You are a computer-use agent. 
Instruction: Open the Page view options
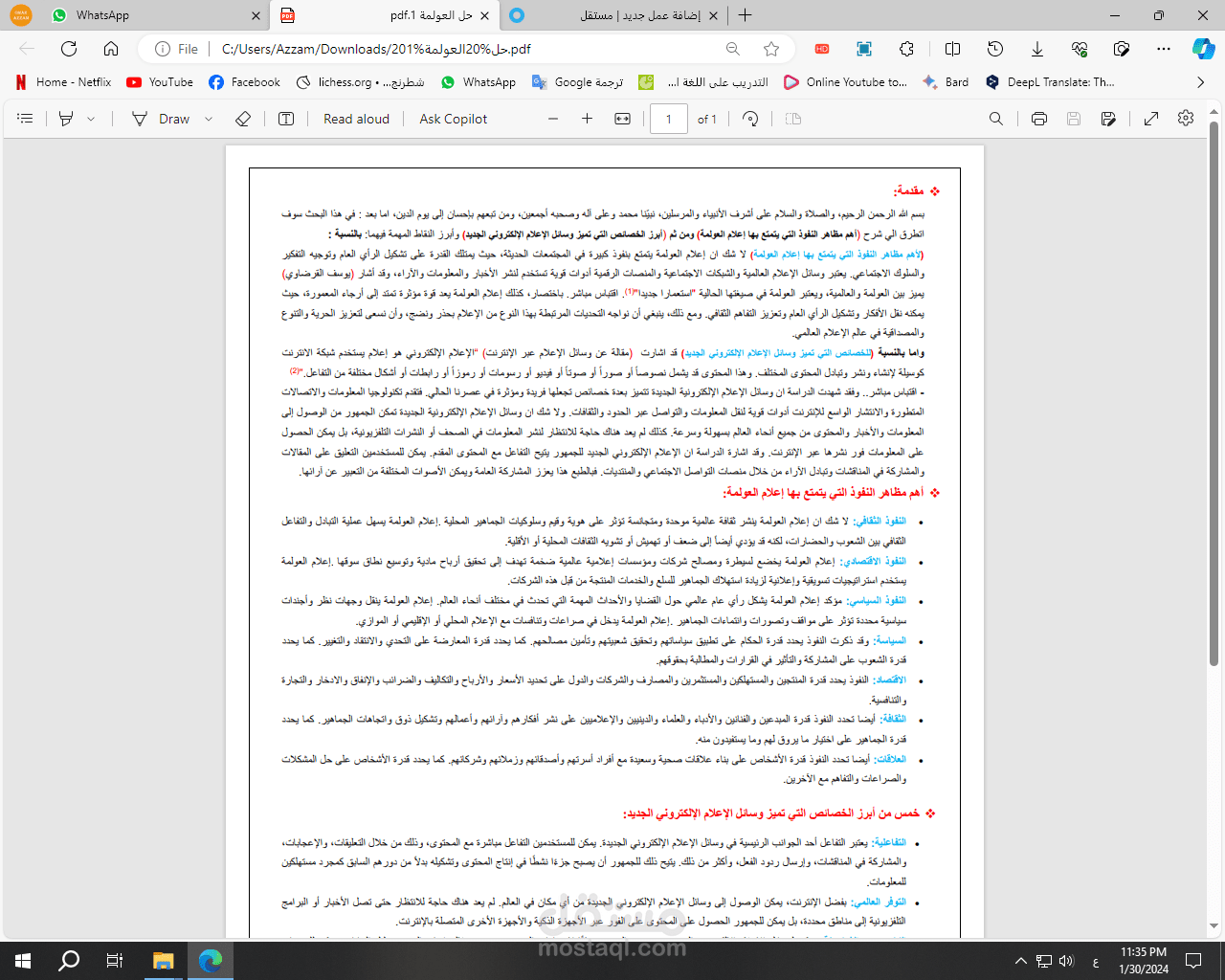[x=792, y=119]
